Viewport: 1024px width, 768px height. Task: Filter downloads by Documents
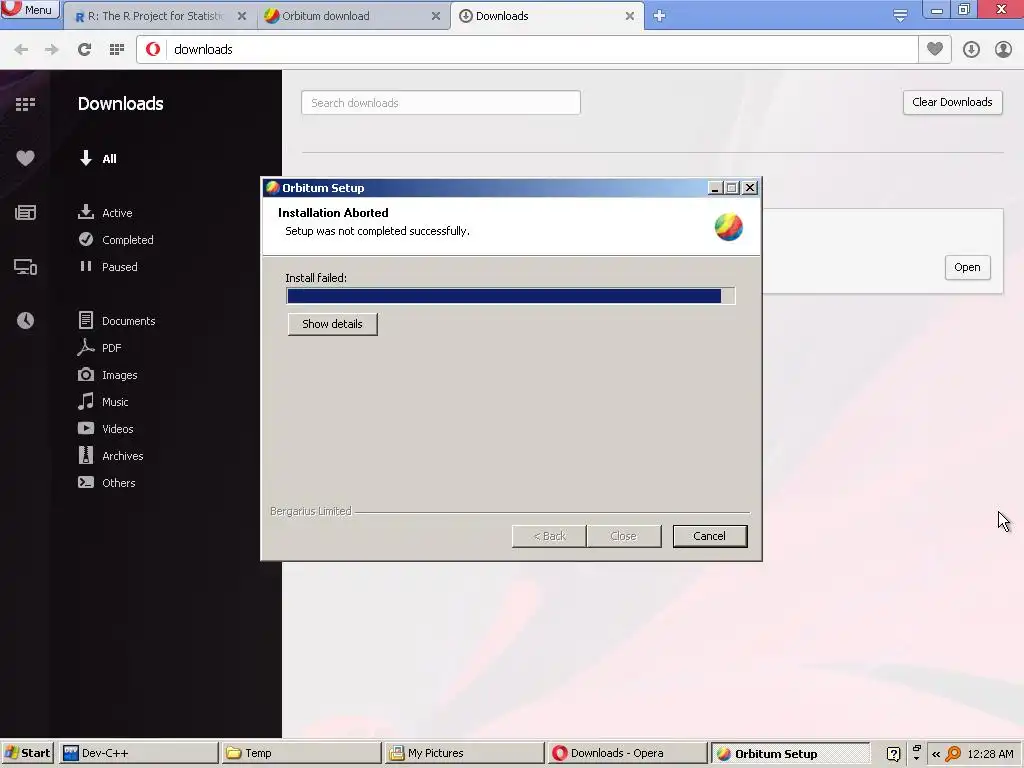(116, 321)
